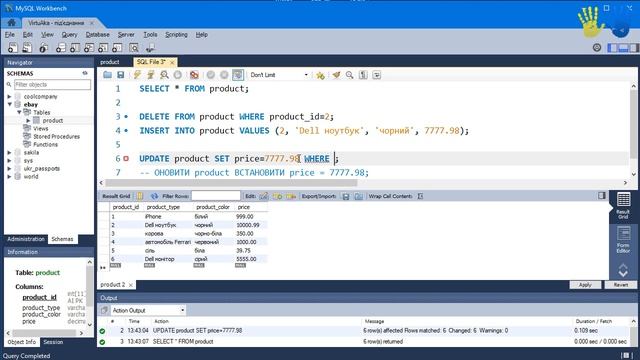Image resolution: width=640 pixels, height=360 pixels.
Task: Expand the sys schema
Action: click(x=9, y=160)
